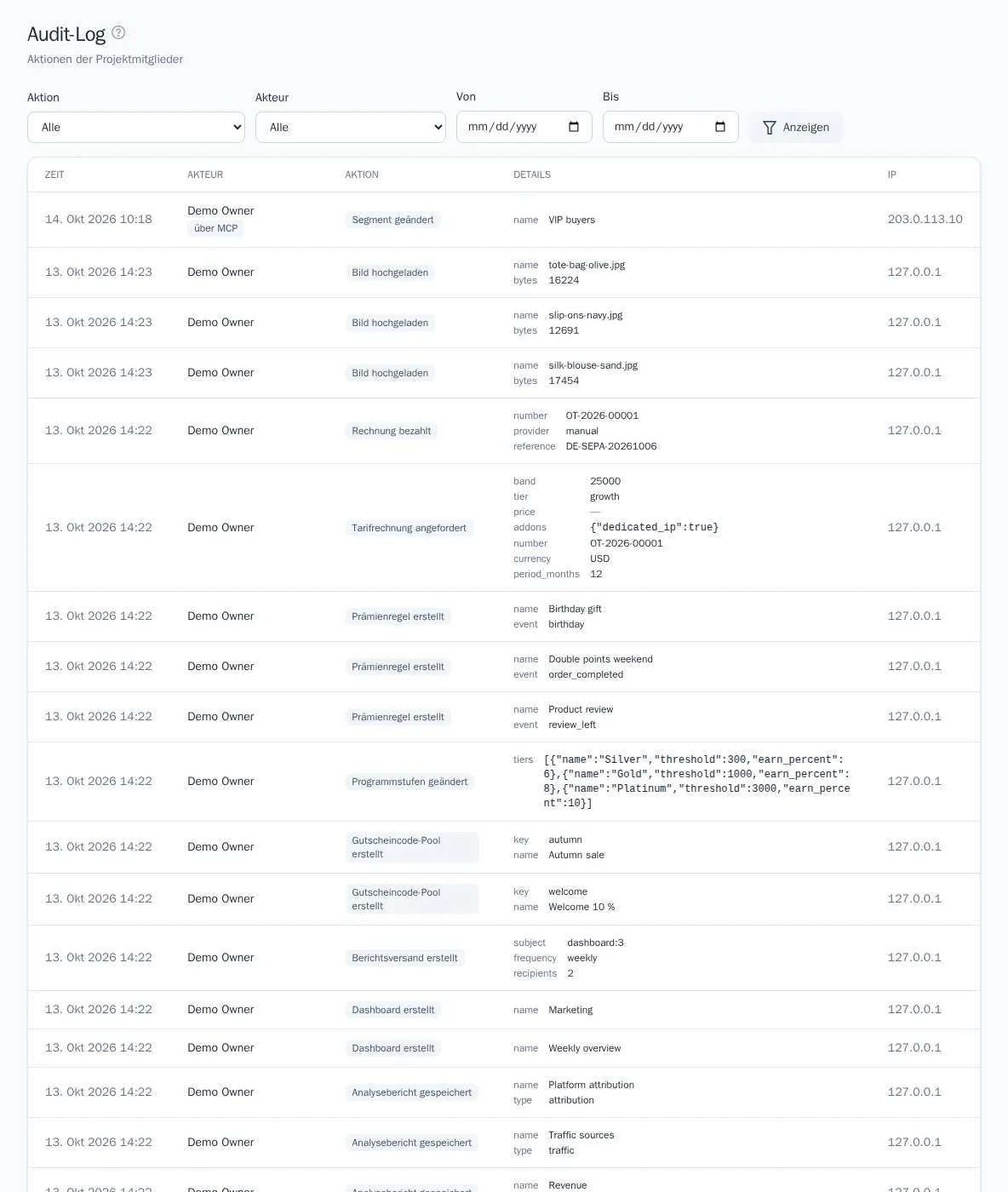Click the AKTION column header

tap(362, 175)
